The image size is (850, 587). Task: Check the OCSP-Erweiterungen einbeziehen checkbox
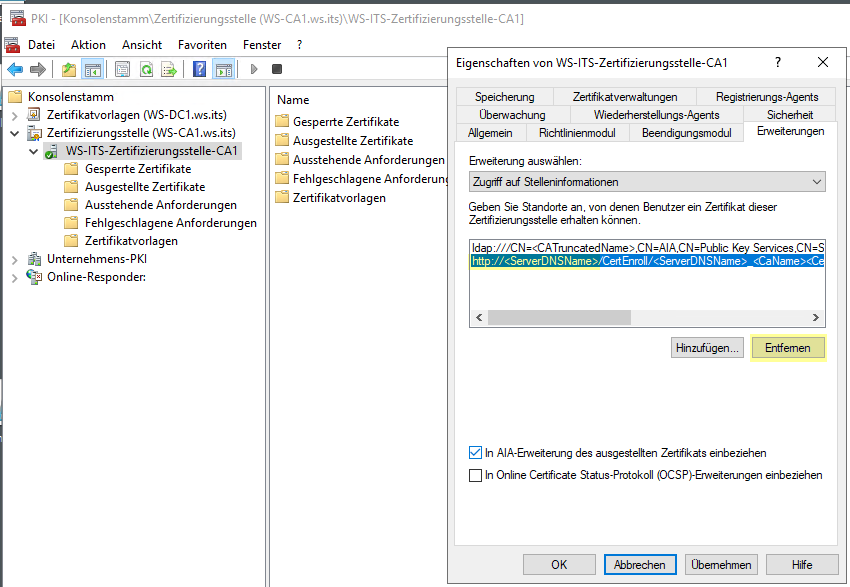pos(475,475)
